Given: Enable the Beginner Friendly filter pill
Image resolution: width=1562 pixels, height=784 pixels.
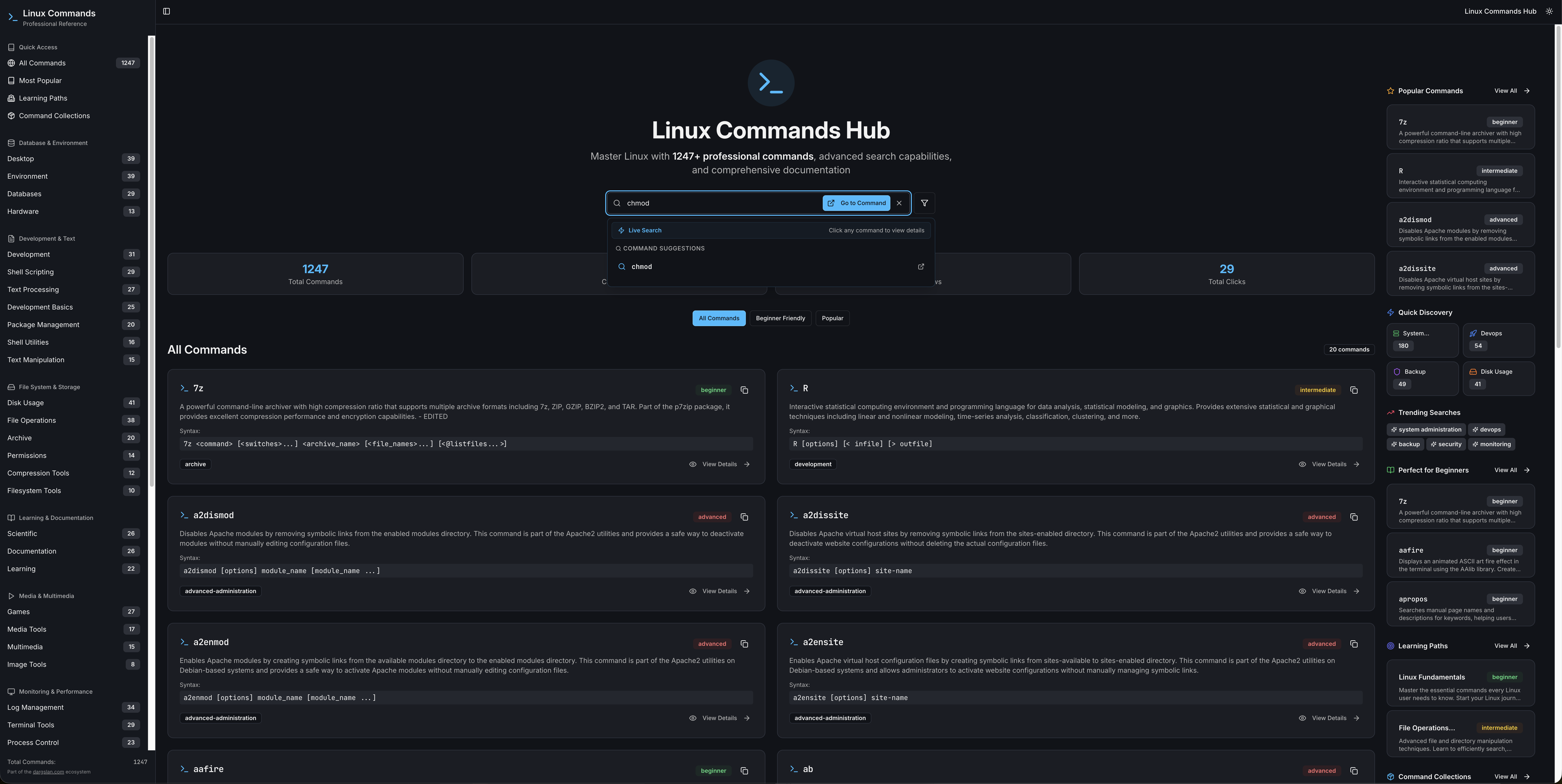Looking at the screenshot, I should (781, 318).
